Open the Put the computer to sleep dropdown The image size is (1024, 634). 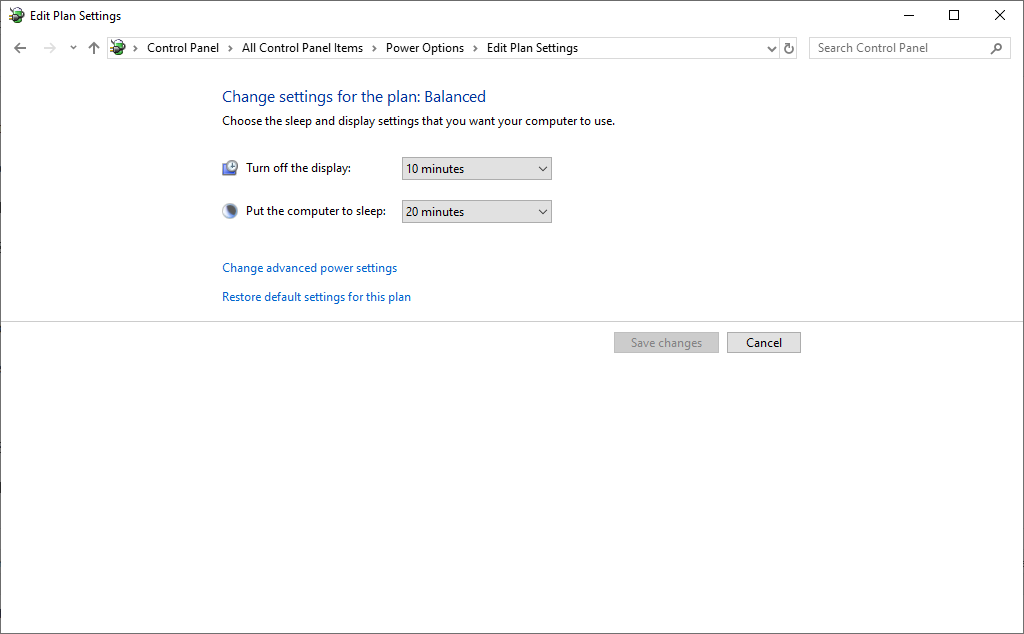[x=477, y=212]
